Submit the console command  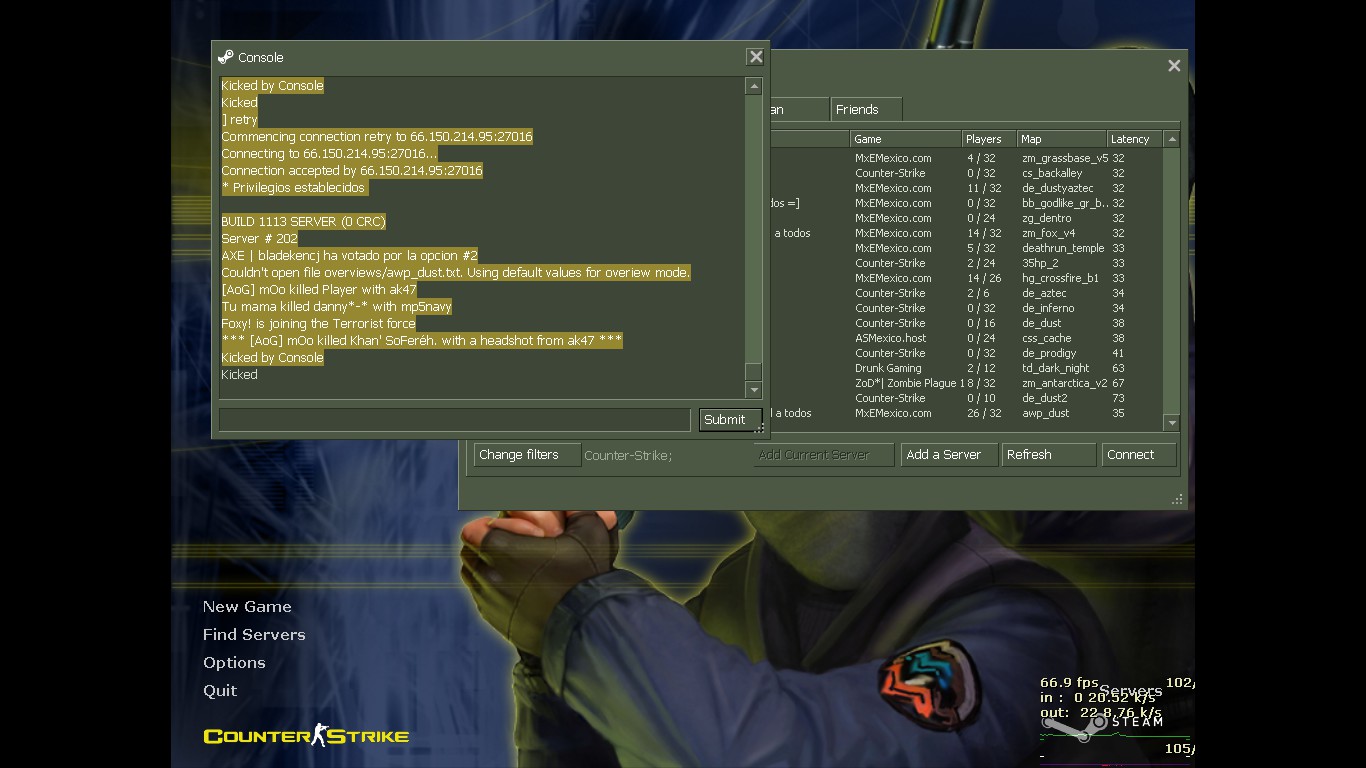pos(730,419)
